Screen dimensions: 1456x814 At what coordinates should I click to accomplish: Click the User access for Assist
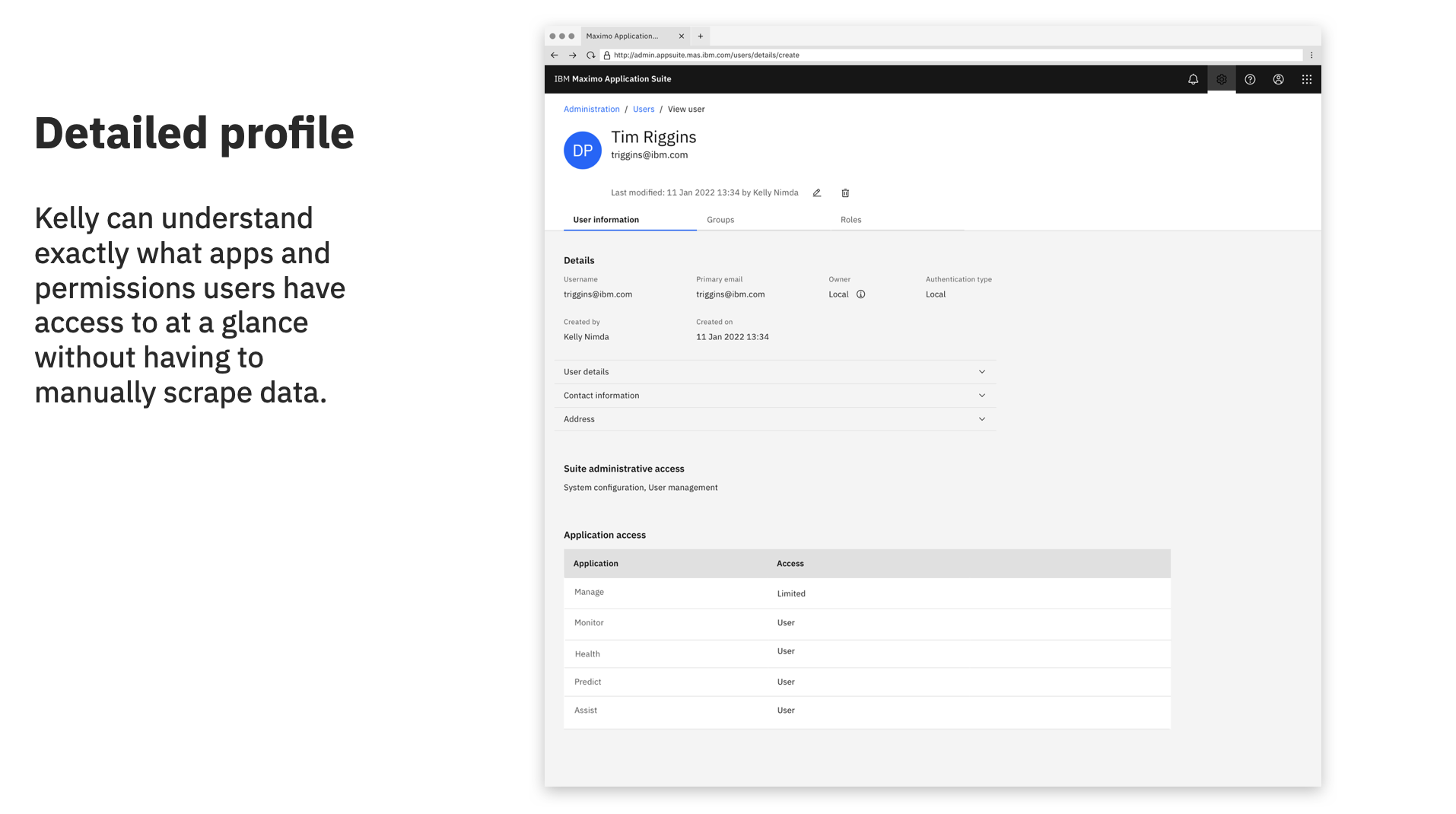tap(785, 711)
